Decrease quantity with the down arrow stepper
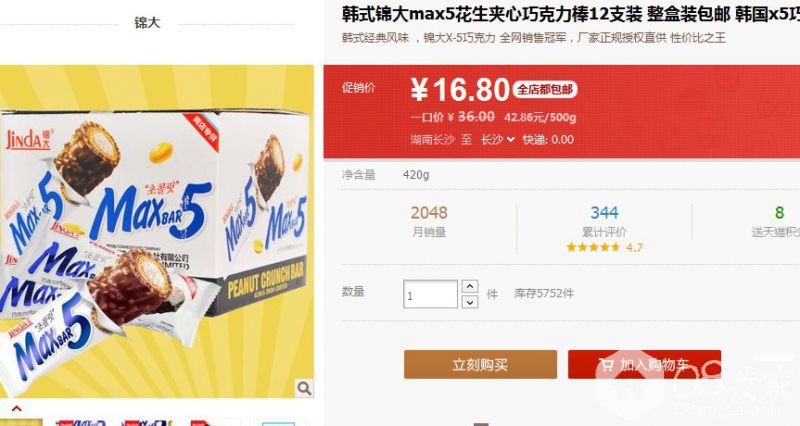 pyautogui.click(x=470, y=302)
